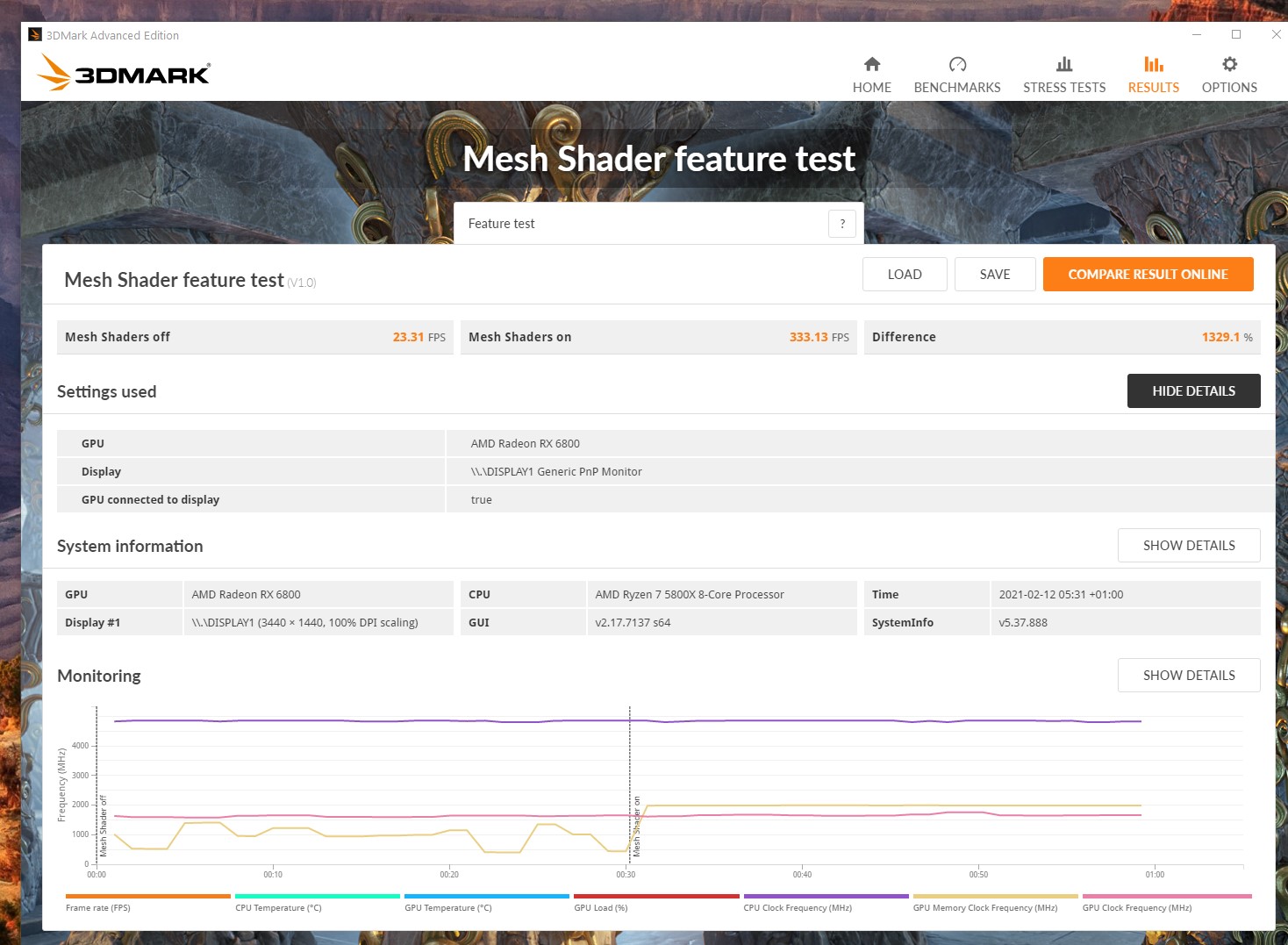
Task: Click the GPU connected to display true value
Action: pos(481,499)
